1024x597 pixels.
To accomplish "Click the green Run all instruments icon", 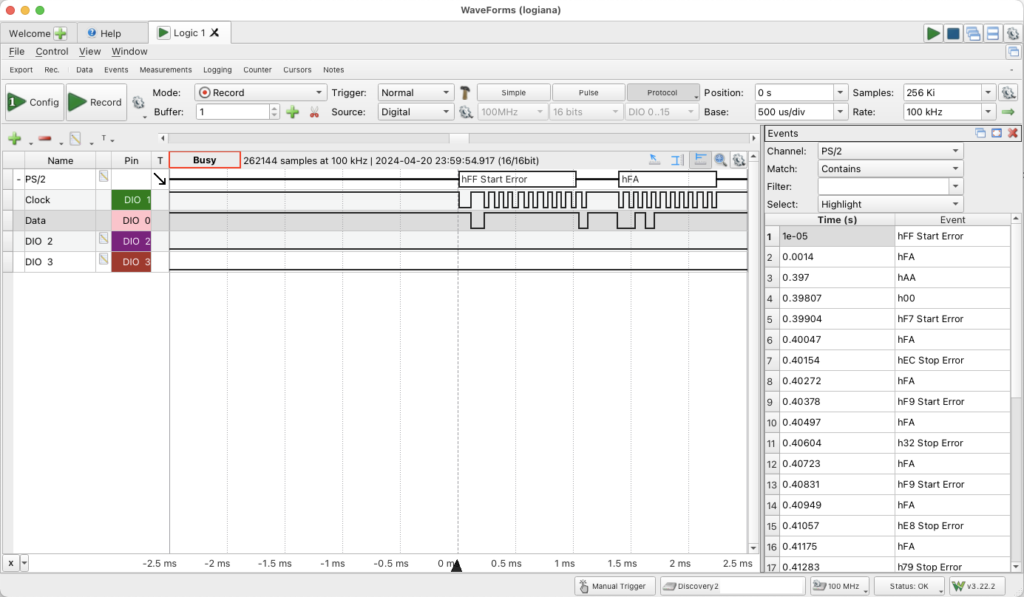I will tap(933, 33).
